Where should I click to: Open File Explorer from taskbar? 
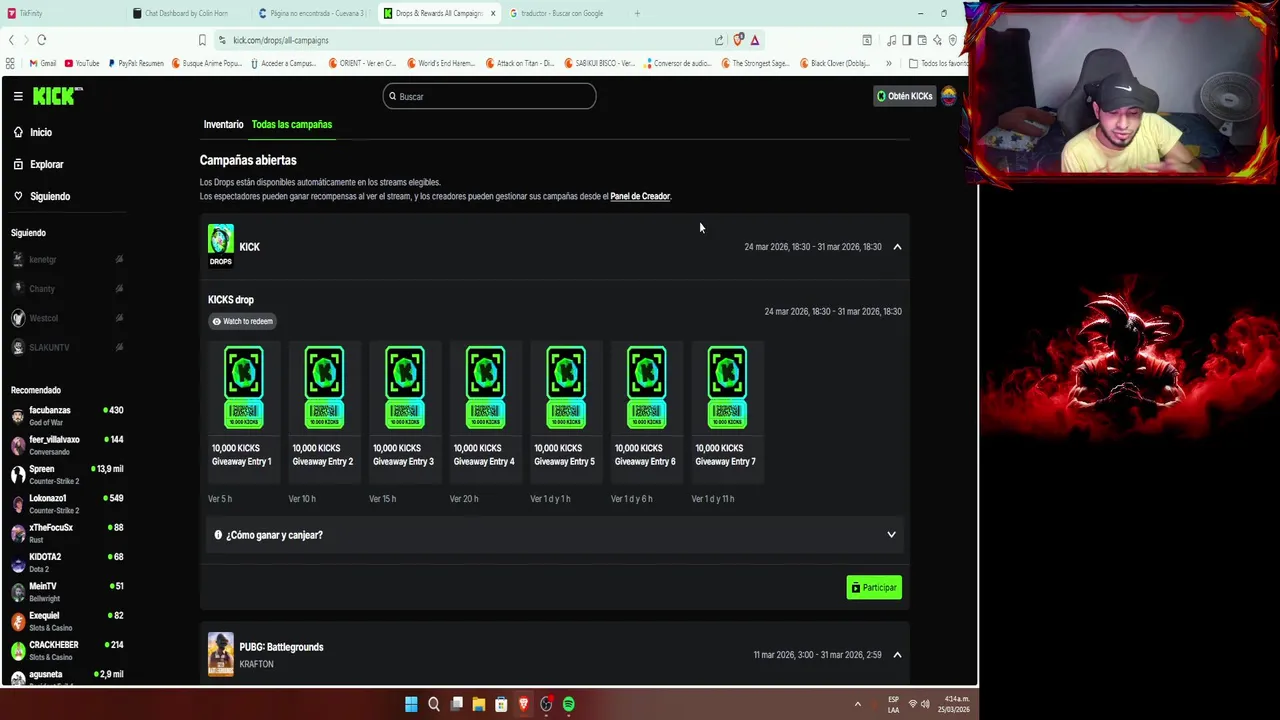(479, 704)
